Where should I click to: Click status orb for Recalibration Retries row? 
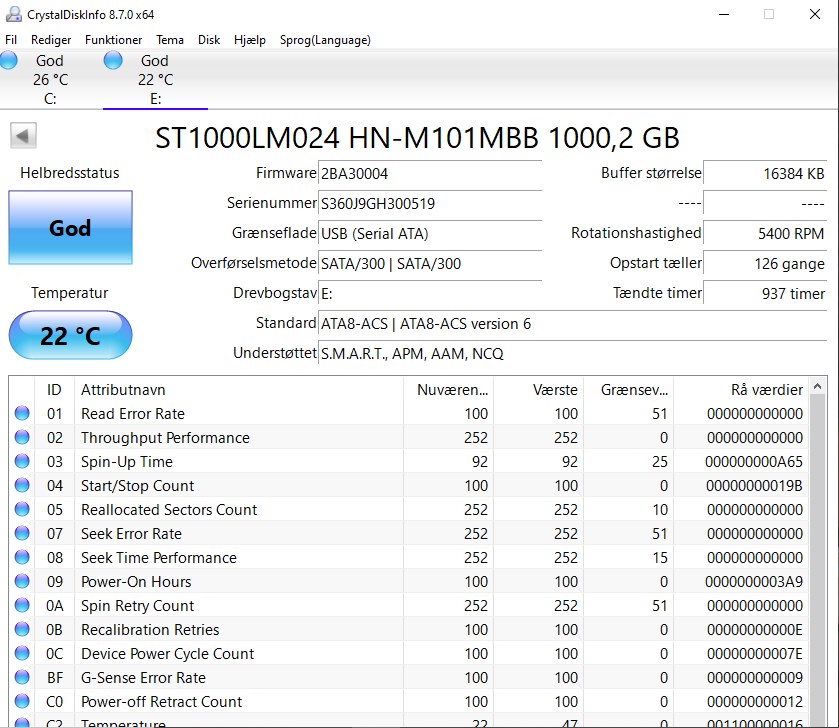pyautogui.click(x=22, y=629)
